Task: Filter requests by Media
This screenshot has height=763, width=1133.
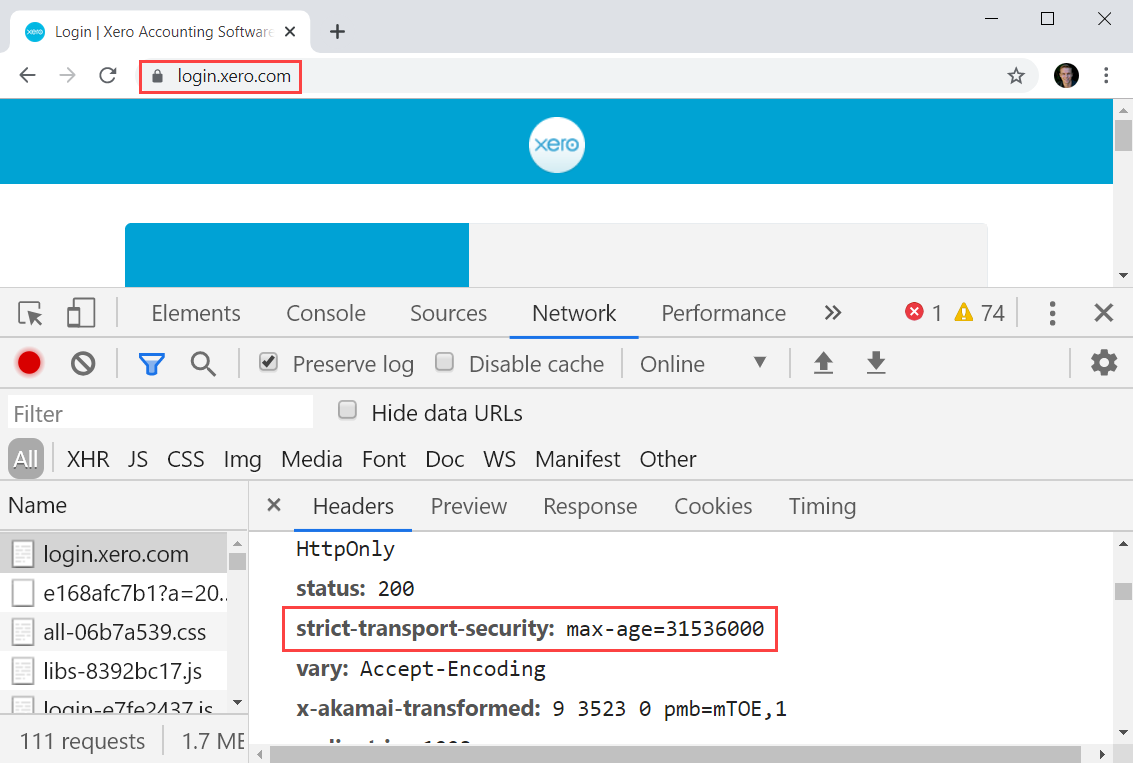Action: [x=311, y=460]
